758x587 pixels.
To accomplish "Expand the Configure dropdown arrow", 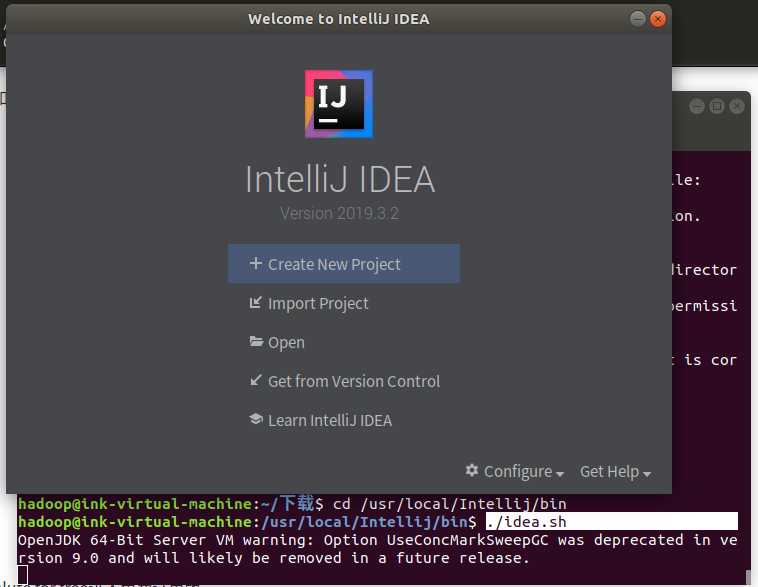I will pos(560,474).
